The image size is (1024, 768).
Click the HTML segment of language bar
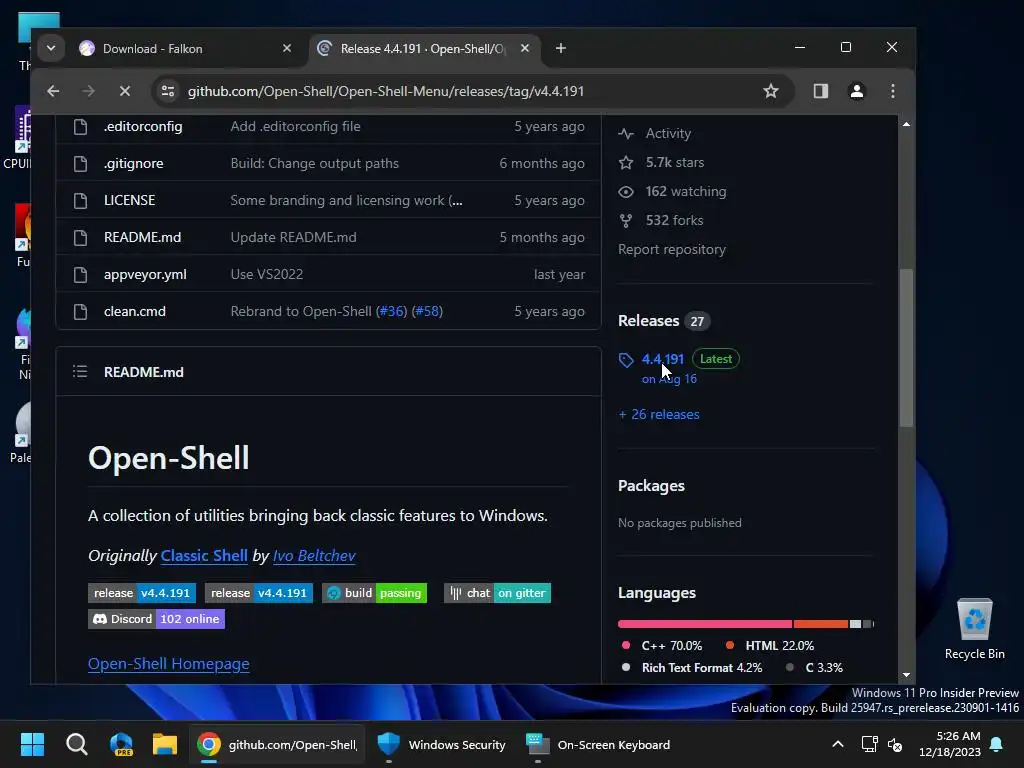tap(820, 624)
